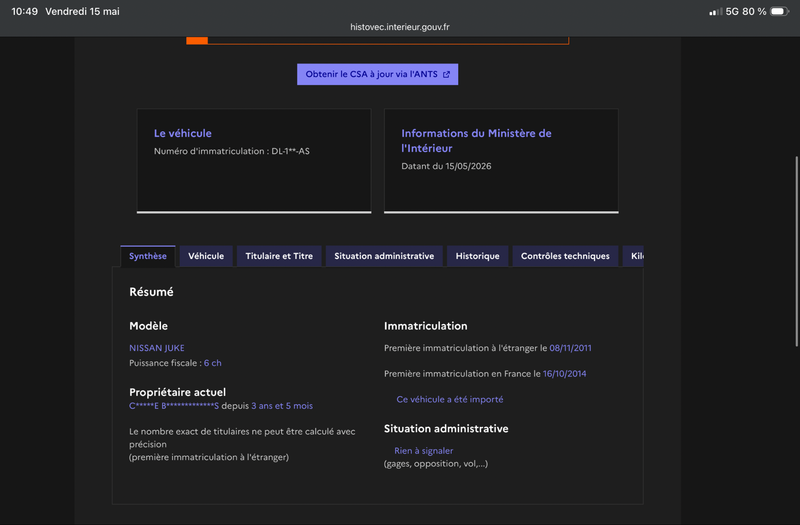Open the partially visible Kilométrage tab
The height and width of the screenshot is (525, 800).
(634, 256)
